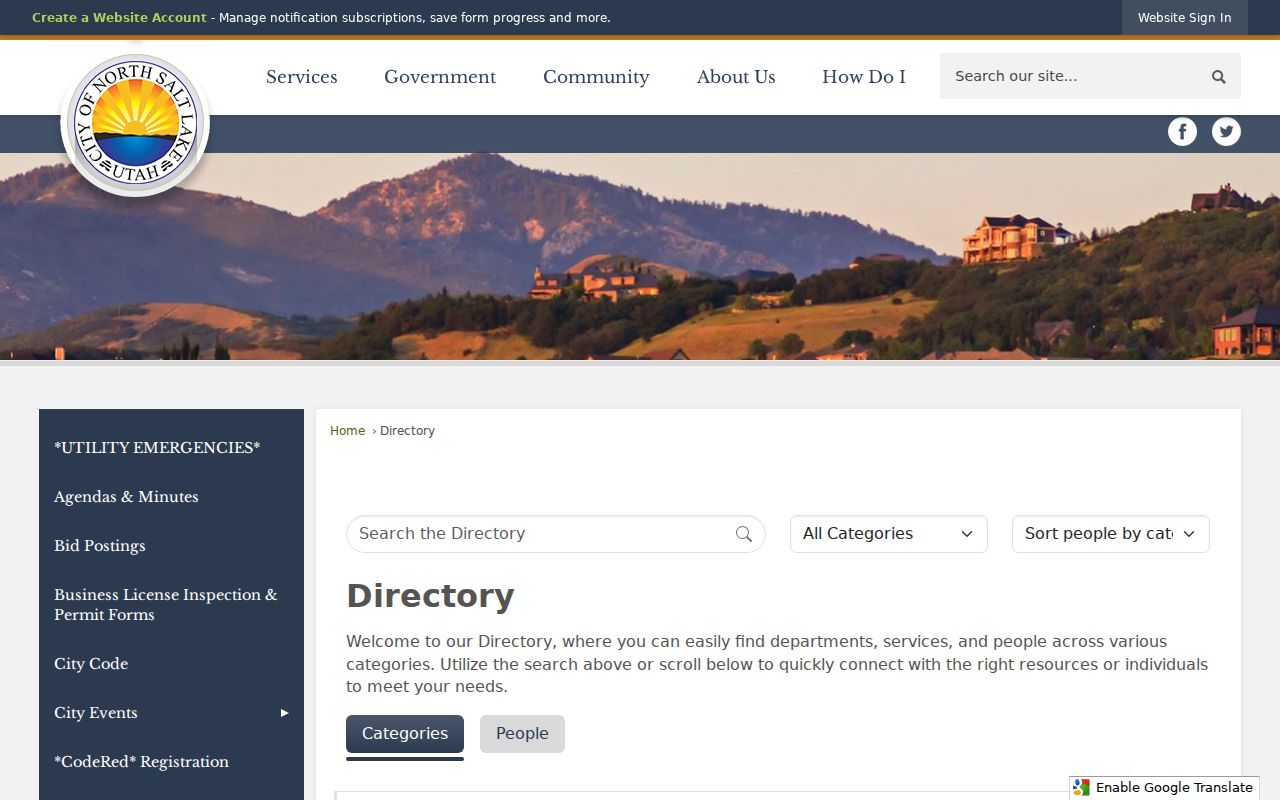Open the Community menu

596,77
